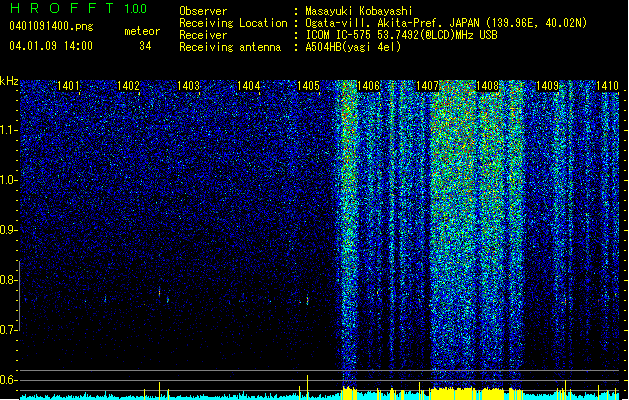Click the 1.1 kHz frequency axis label
The width and height of the screenshot is (629, 400).
pos(8,130)
